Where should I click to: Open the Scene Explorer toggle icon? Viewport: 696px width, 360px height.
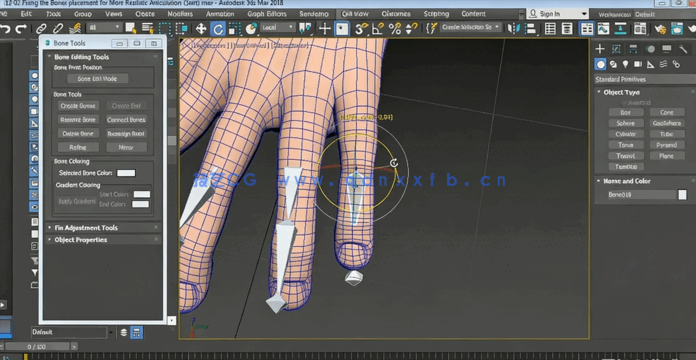[550, 29]
